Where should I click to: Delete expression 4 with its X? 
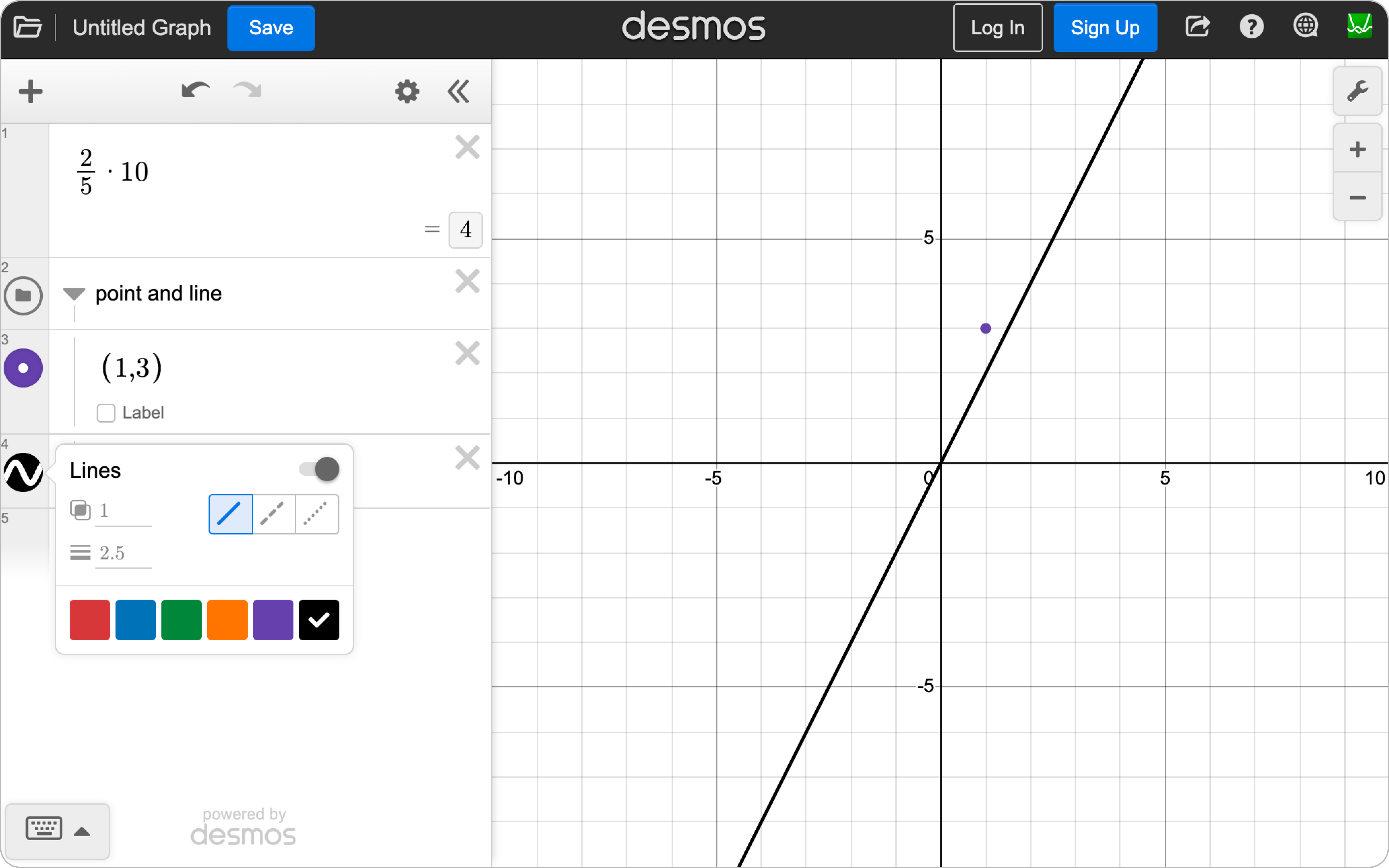point(467,458)
